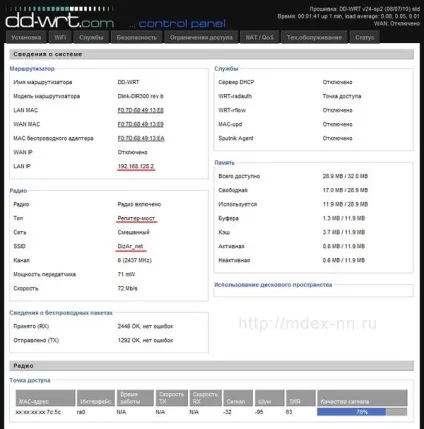Screen dimensions: 424x429
Task: Switch to the Статус tab
Action: pyautogui.click(x=365, y=37)
